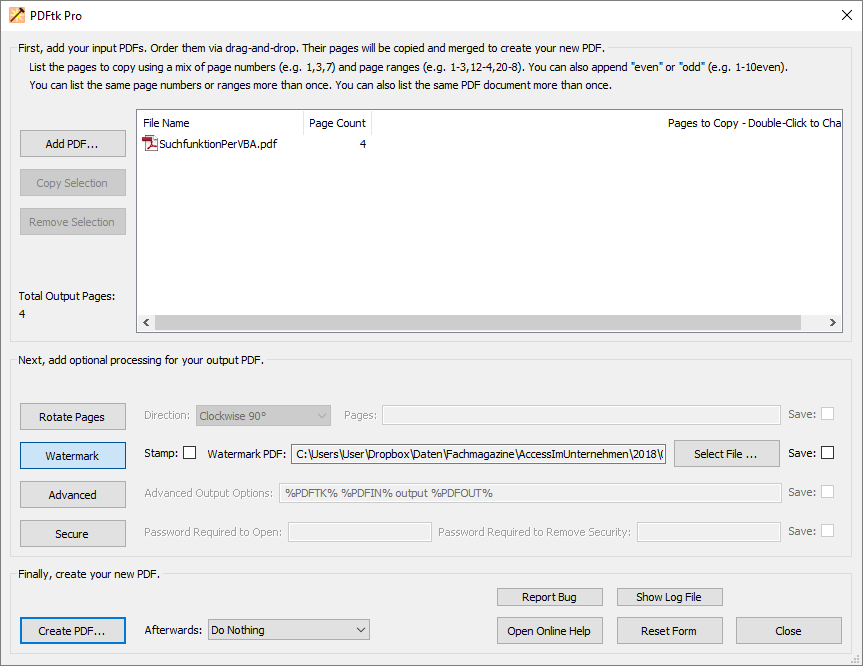Screen dimensions: 863x666
Task: Click Open Online Help button
Action: 550,631
